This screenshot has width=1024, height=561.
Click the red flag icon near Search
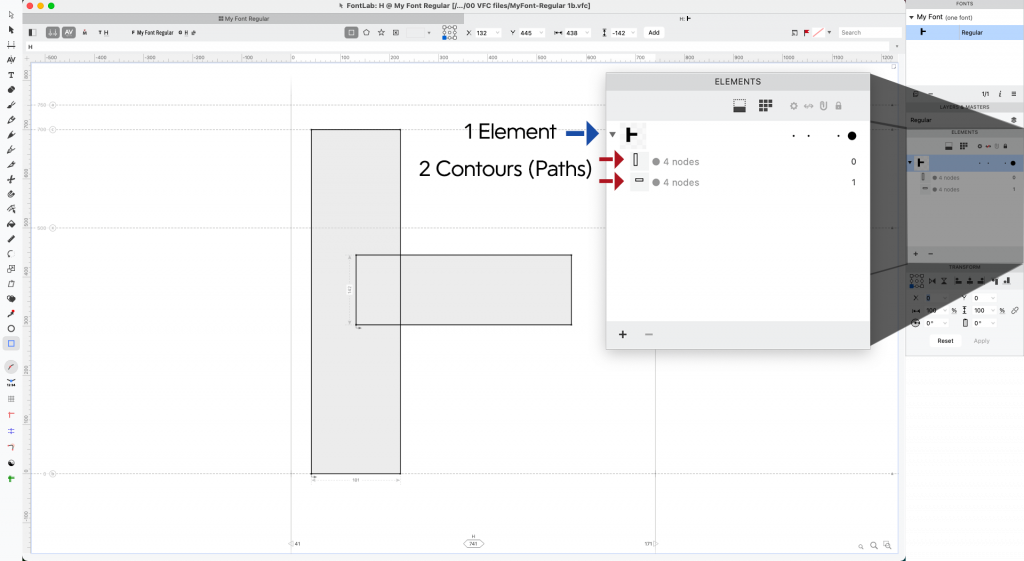807,33
